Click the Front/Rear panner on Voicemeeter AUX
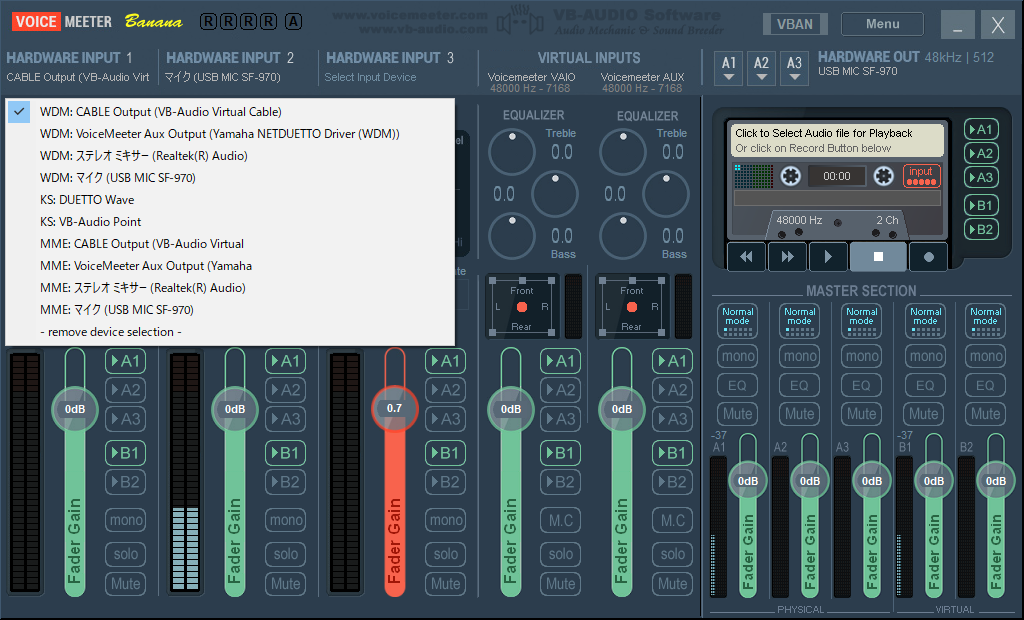This screenshot has height=620, width=1024. click(x=632, y=306)
